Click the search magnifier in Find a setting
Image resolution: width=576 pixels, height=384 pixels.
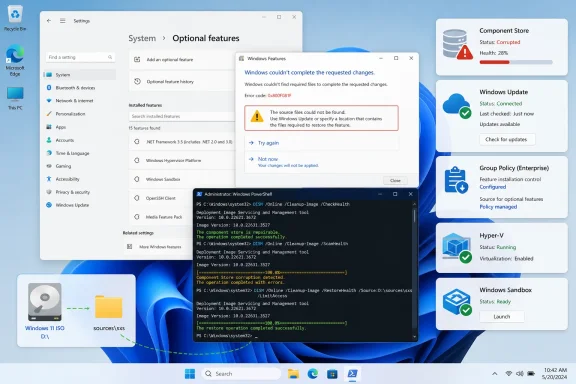coord(110,57)
